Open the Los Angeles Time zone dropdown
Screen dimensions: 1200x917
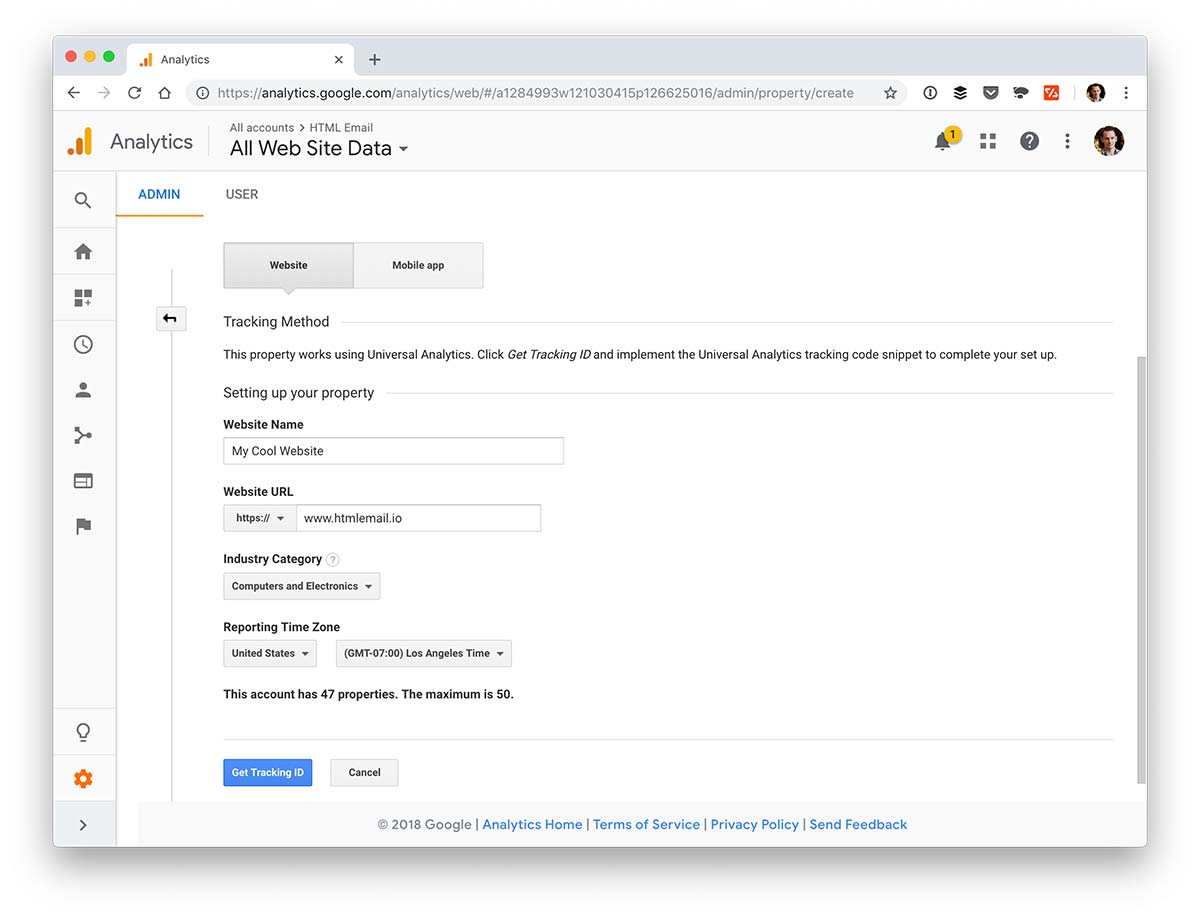point(424,653)
